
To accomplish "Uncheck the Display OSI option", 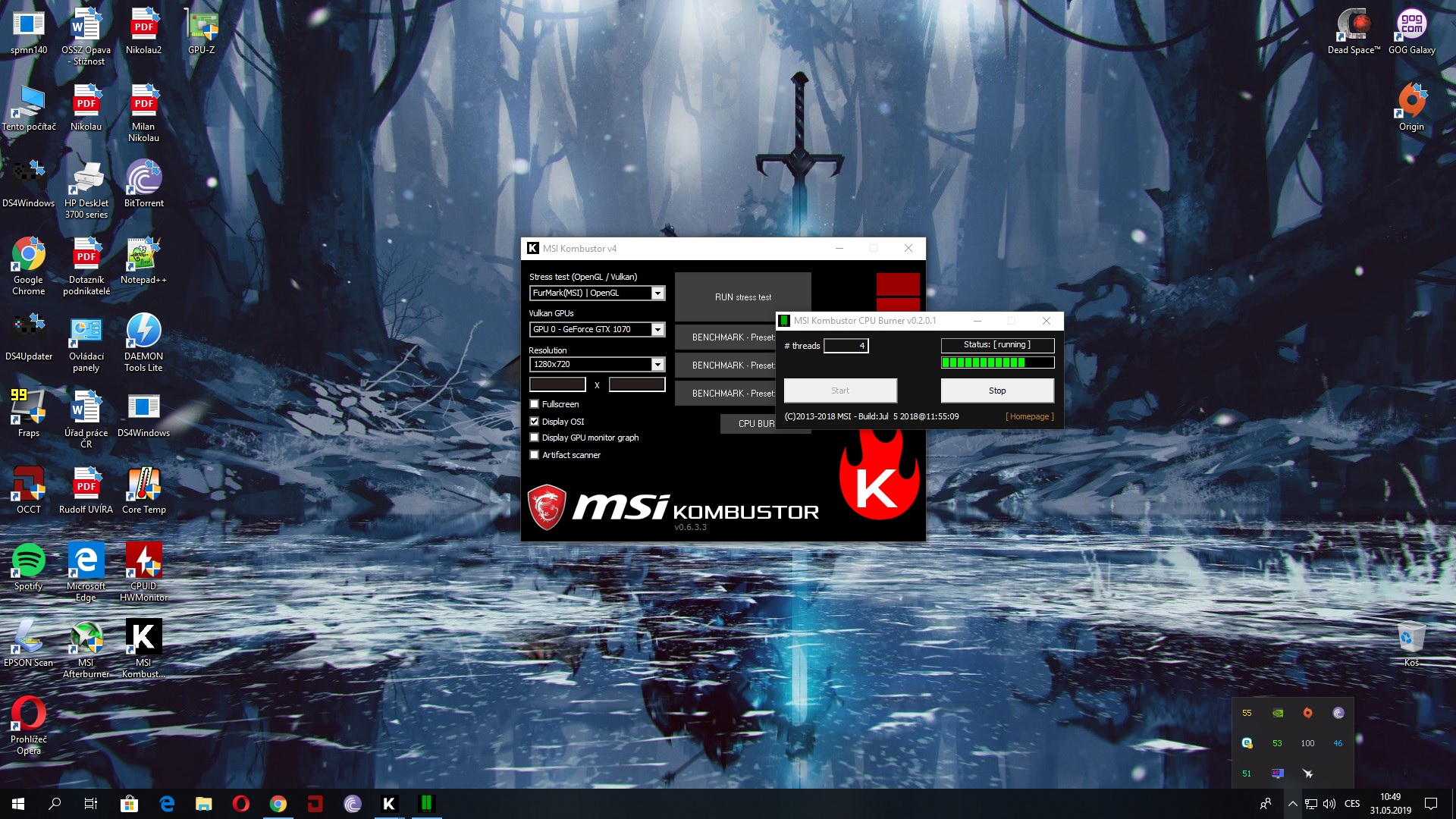I will point(535,422).
